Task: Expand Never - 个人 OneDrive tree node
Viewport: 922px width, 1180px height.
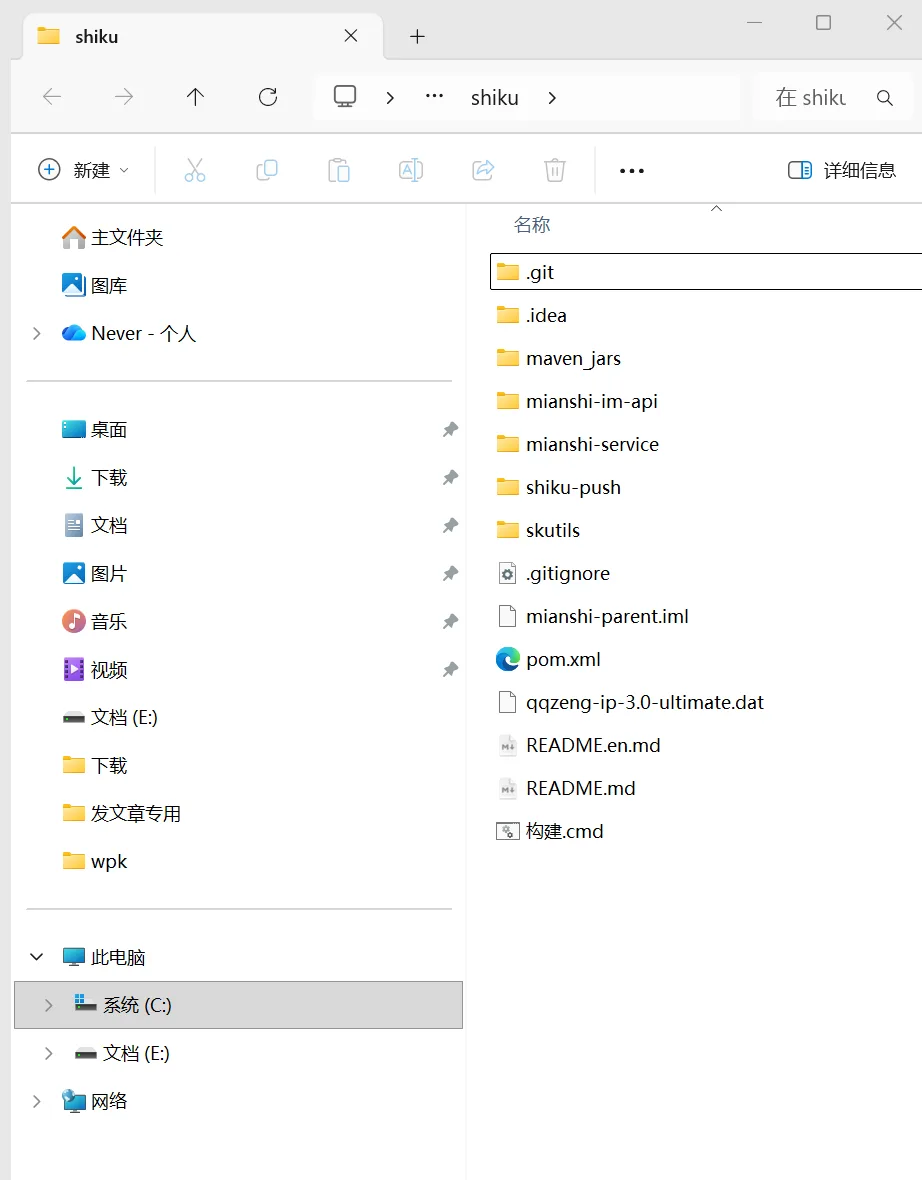Action: pos(36,333)
